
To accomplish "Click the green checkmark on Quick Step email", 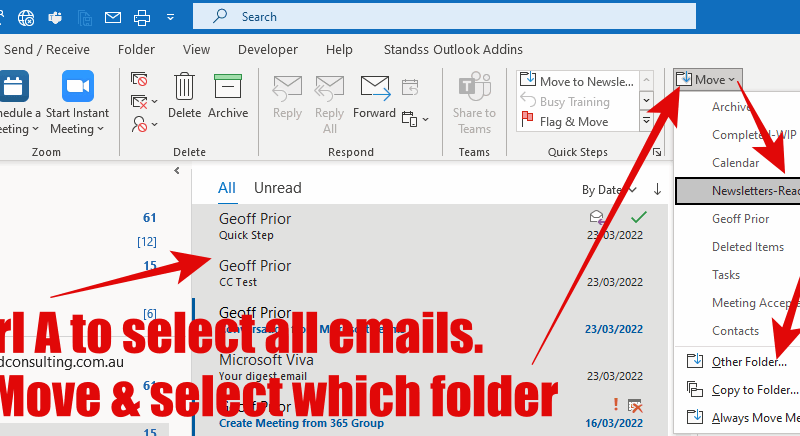I will coord(639,216).
